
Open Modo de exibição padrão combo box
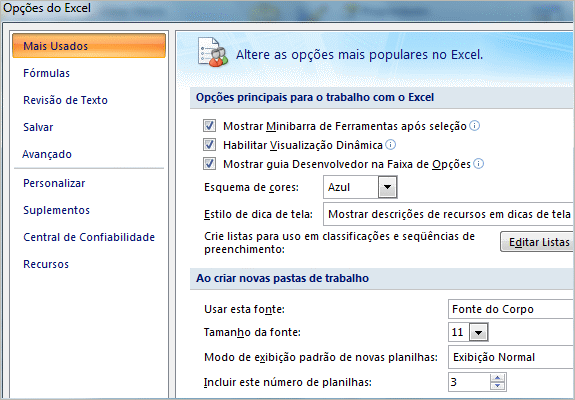tap(511, 357)
